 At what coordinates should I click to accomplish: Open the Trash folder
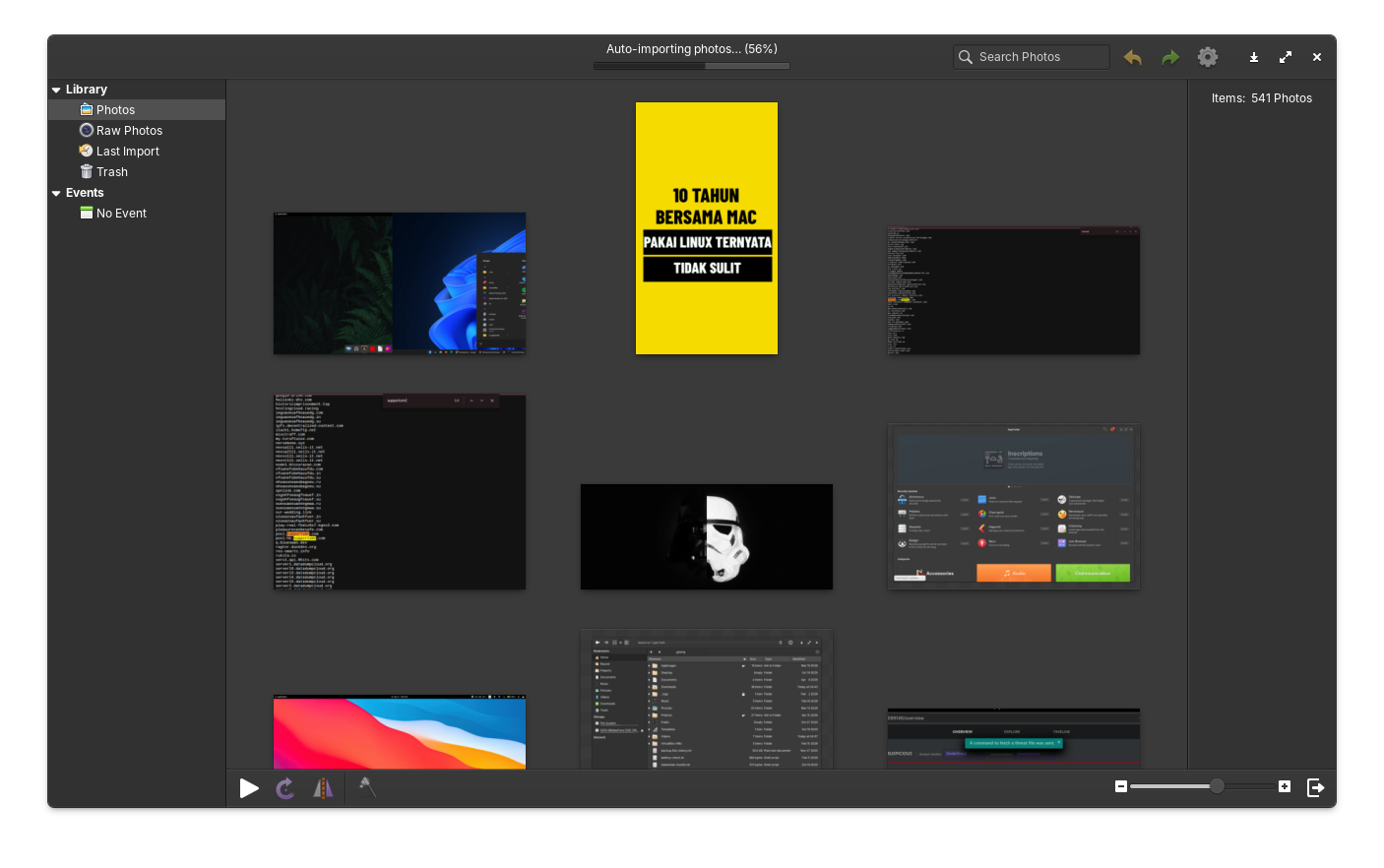pos(111,172)
